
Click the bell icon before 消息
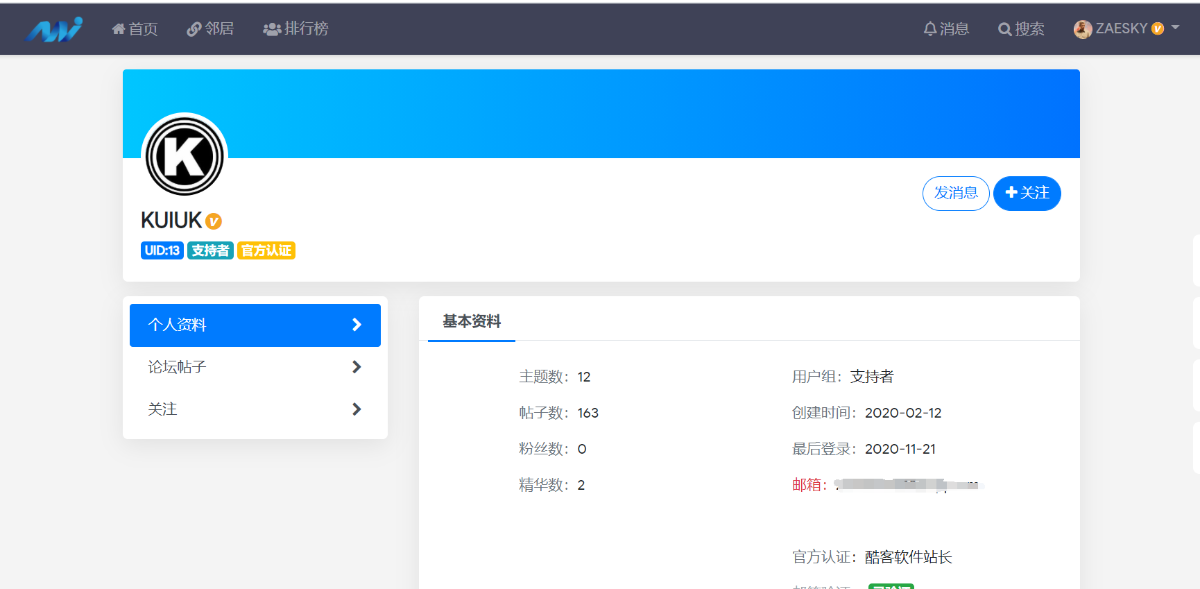tap(930, 29)
